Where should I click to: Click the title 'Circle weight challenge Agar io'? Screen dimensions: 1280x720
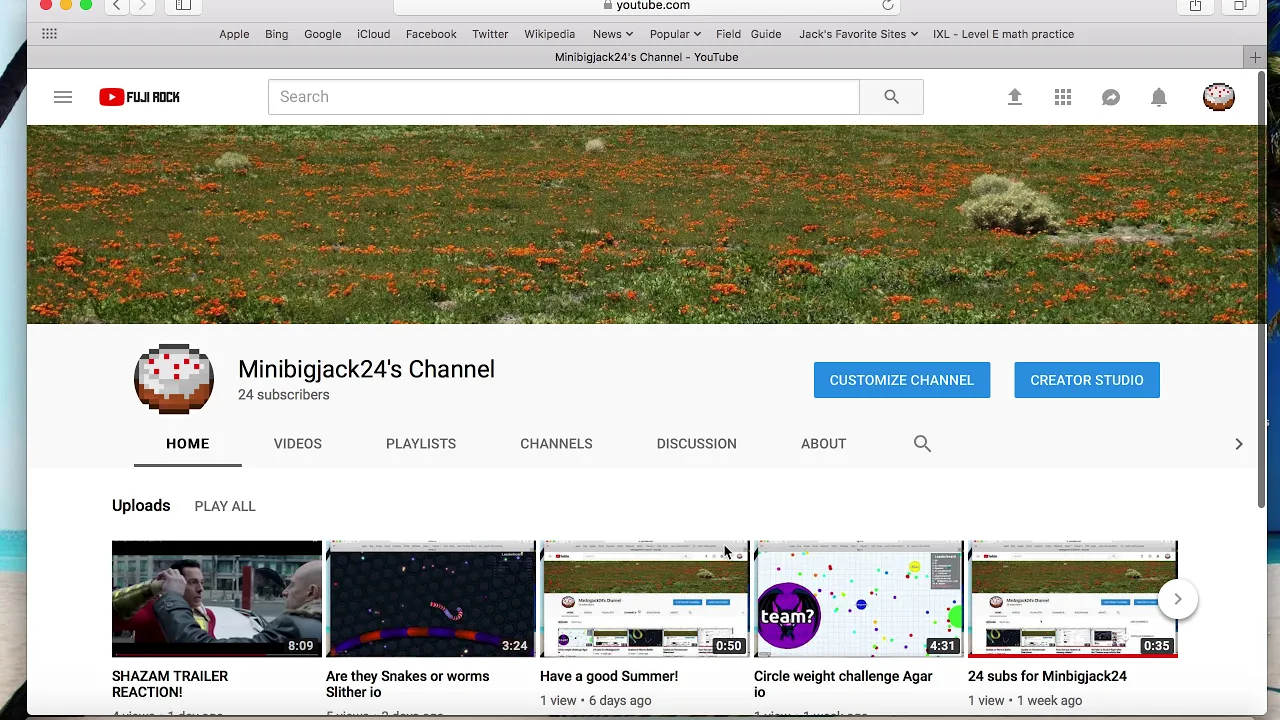[x=843, y=684]
